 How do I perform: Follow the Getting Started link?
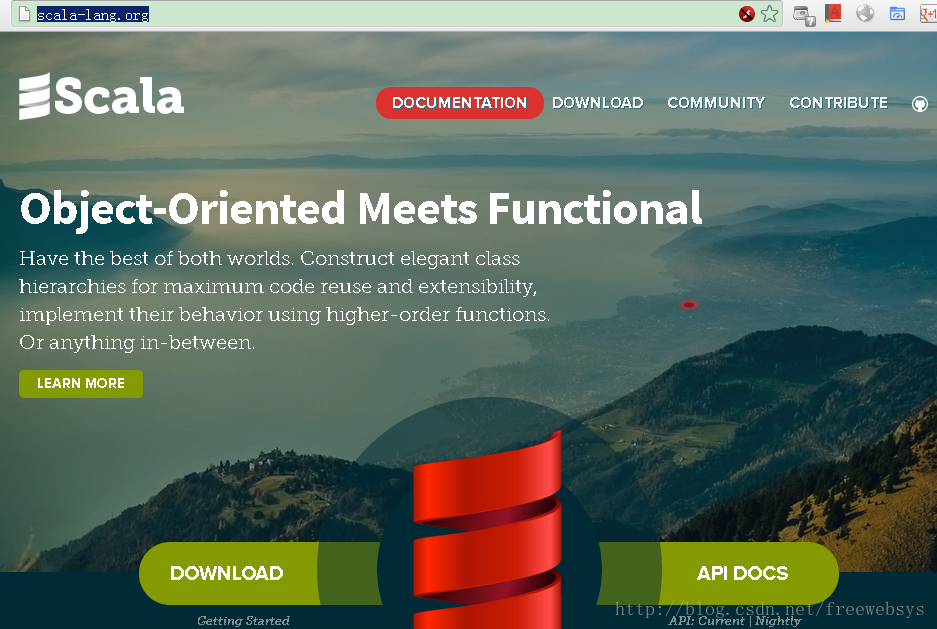click(243, 621)
